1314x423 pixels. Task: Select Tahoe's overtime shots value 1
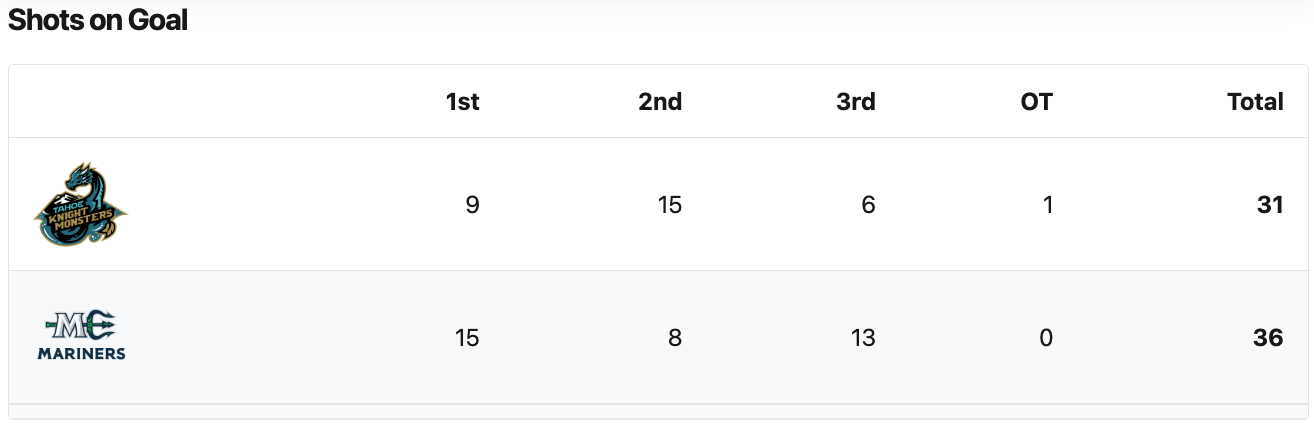(1046, 205)
